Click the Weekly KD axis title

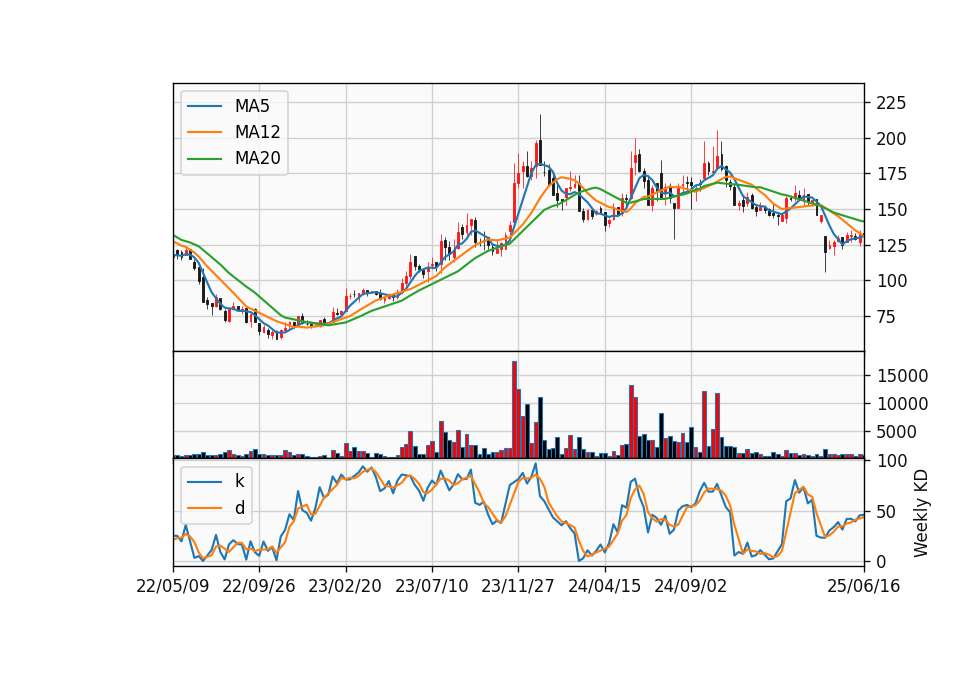(921, 513)
